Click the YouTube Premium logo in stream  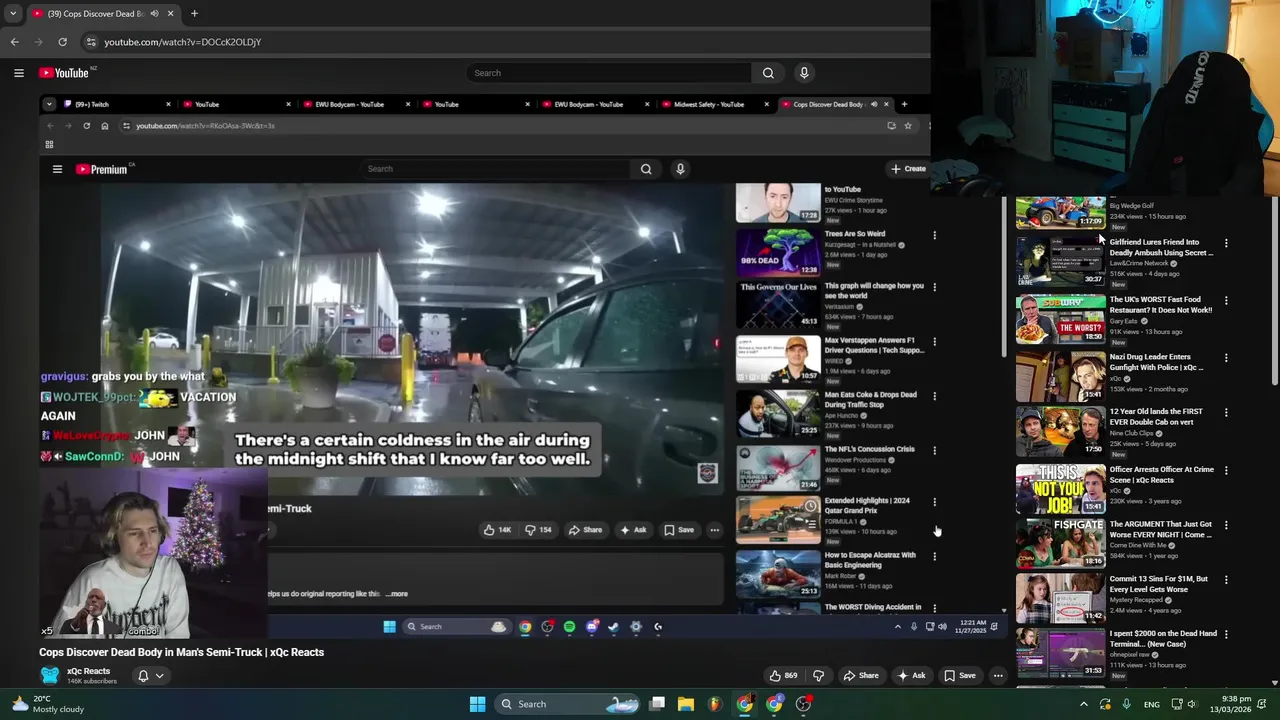[x=102, y=169]
